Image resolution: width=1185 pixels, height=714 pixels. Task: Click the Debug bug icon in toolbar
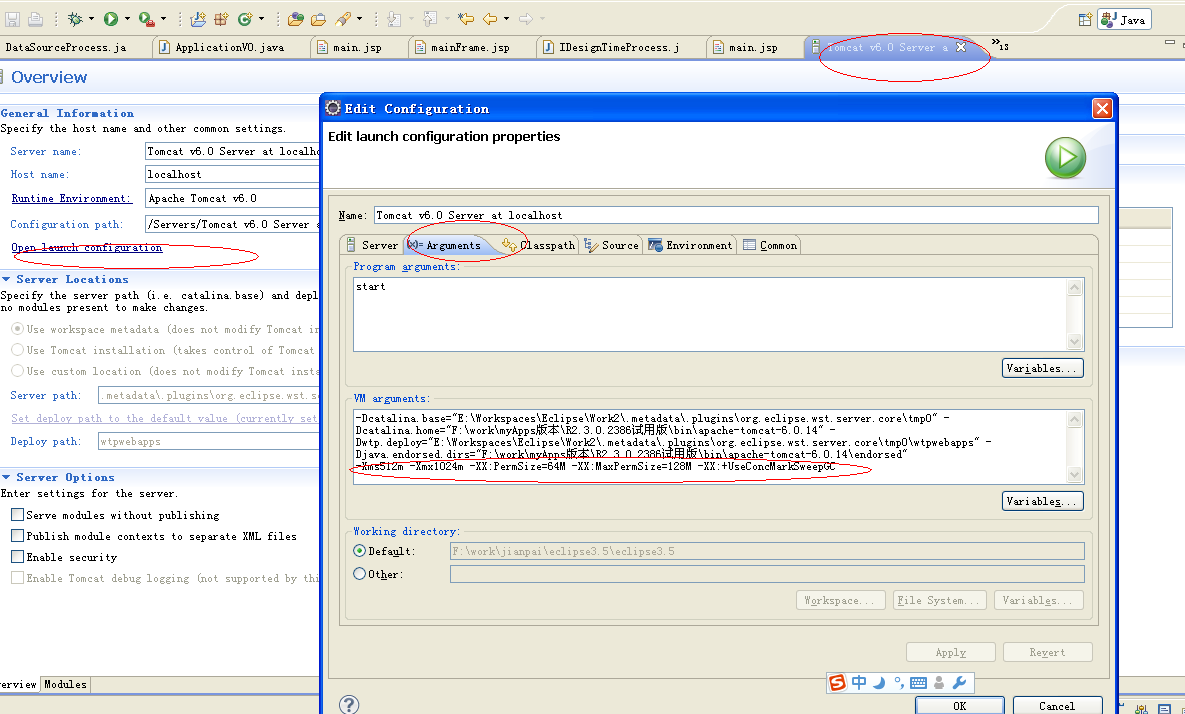coord(76,19)
